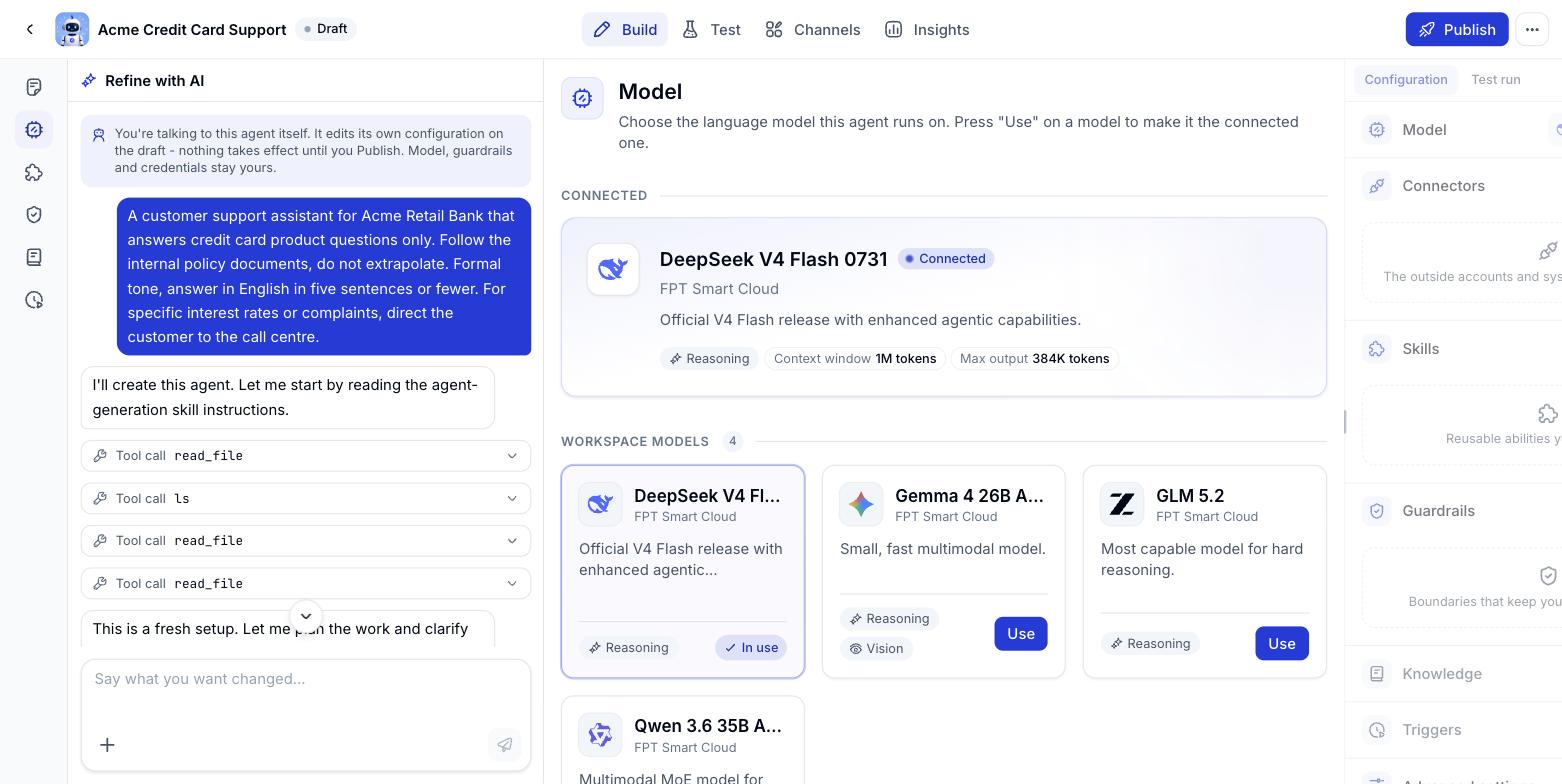Click the Draft status badge
1562x784 pixels.
[x=326, y=29]
